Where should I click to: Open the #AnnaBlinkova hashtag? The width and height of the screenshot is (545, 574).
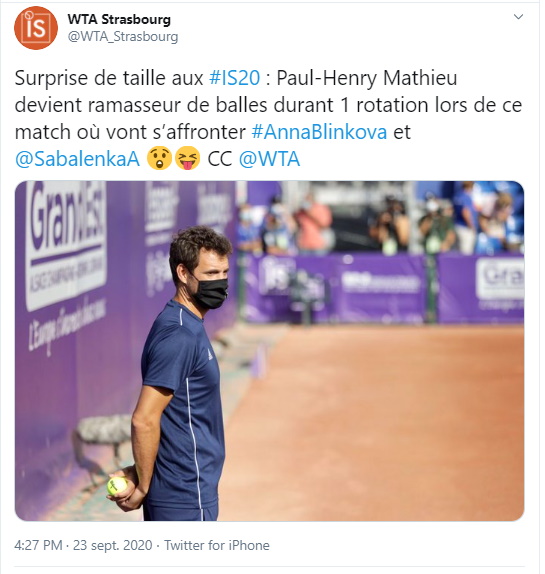click(319, 132)
